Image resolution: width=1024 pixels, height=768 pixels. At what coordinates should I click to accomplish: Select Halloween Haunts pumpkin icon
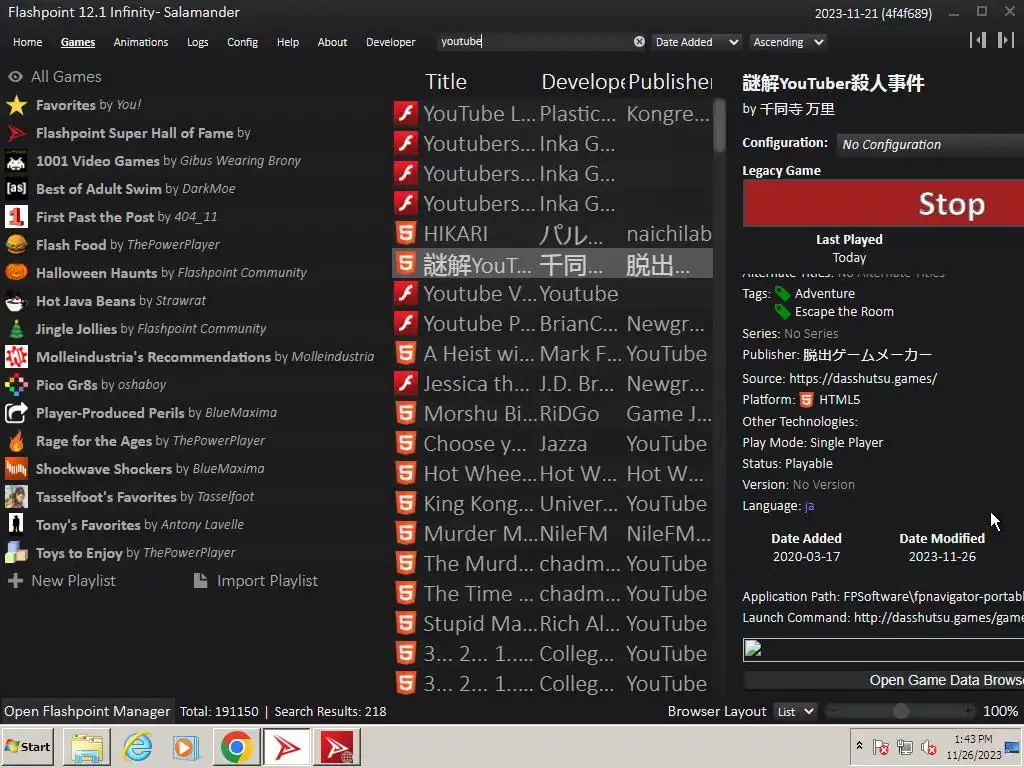[16, 273]
